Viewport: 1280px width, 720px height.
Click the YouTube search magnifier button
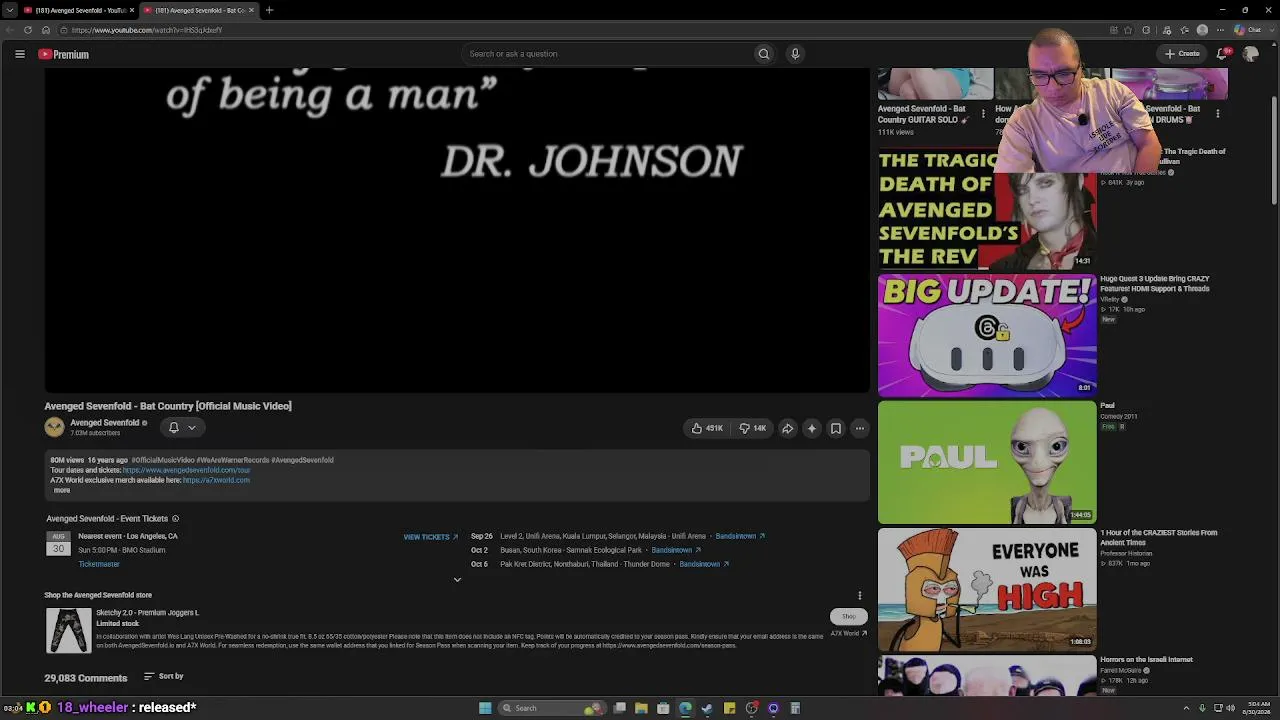click(764, 54)
